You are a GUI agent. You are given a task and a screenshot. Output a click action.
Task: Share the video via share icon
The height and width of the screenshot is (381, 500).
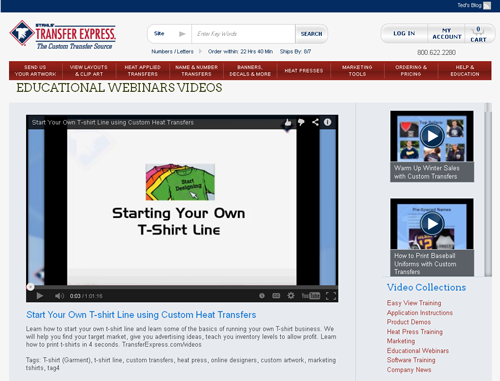click(x=315, y=122)
